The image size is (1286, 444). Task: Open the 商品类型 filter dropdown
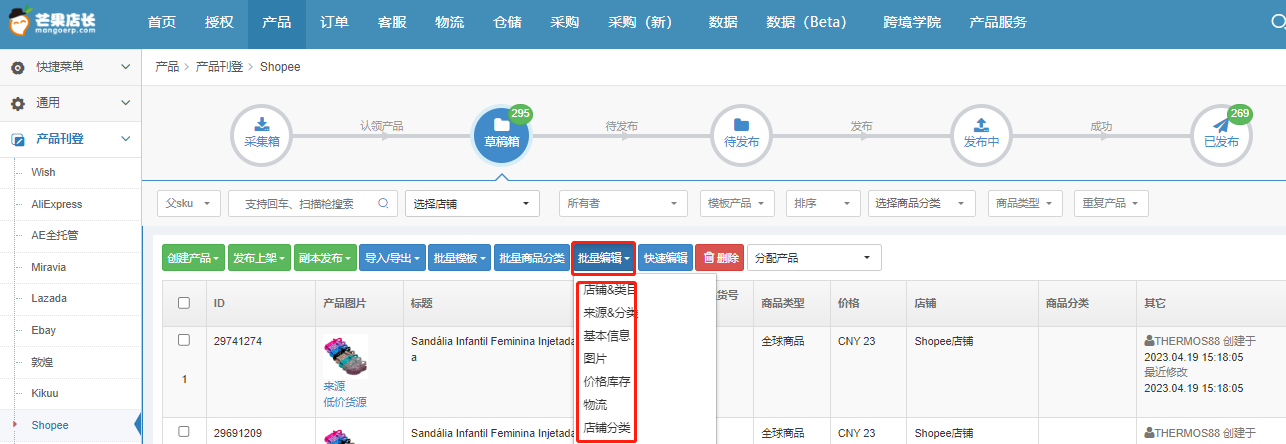pos(1025,203)
